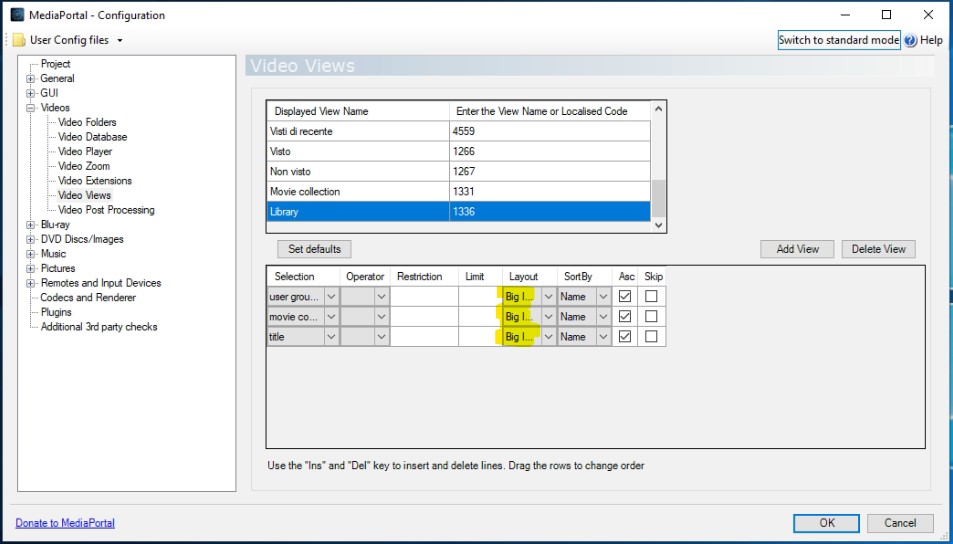Click the Help label in toolbar
The image size is (953, 544).
[x=931, y=41]
